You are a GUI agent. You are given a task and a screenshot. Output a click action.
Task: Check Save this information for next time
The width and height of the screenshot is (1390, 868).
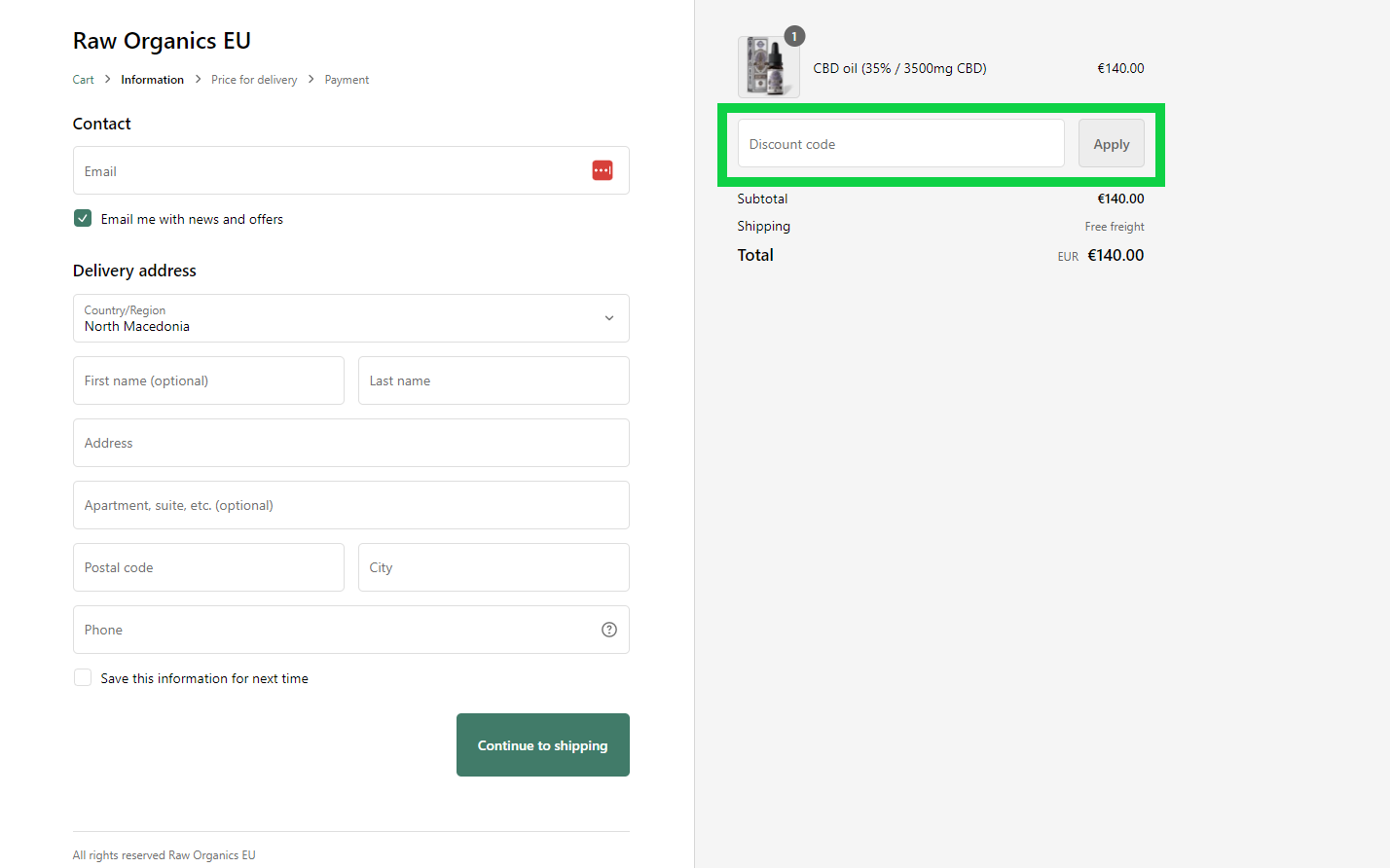click(x=83, y=678)
